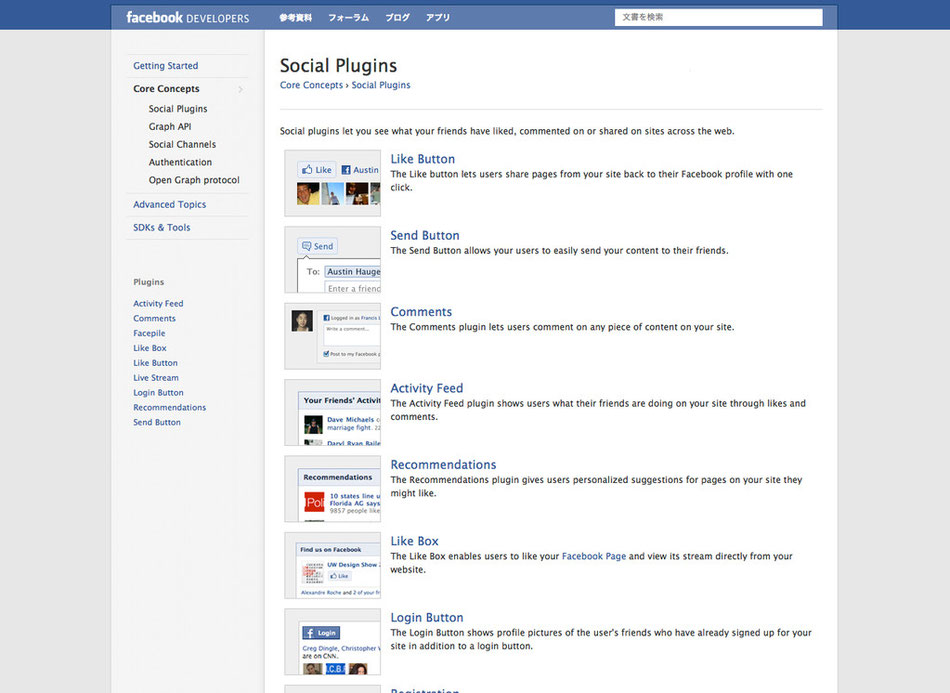The height and width of the screenshot is (693, 950).
Task: Open the Comments heading link
Action: 421,311
